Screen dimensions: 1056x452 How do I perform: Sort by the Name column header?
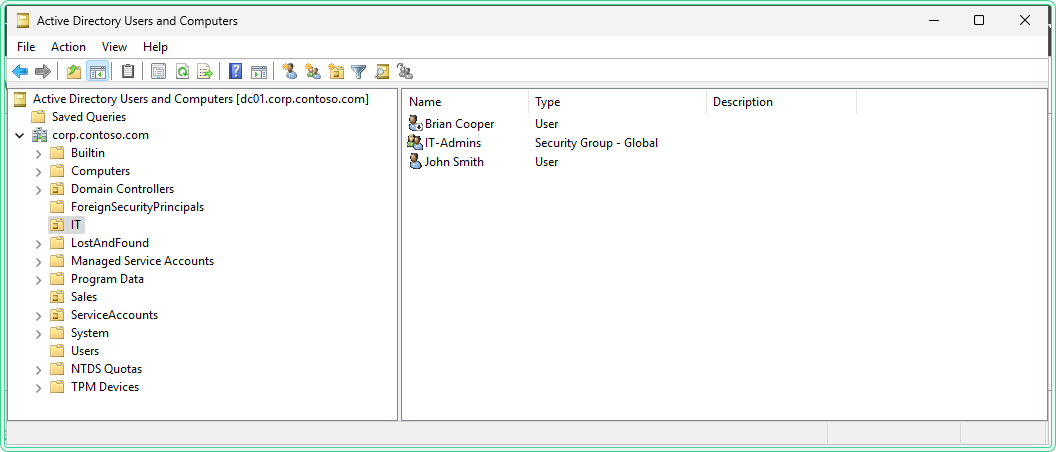[466, 102]
